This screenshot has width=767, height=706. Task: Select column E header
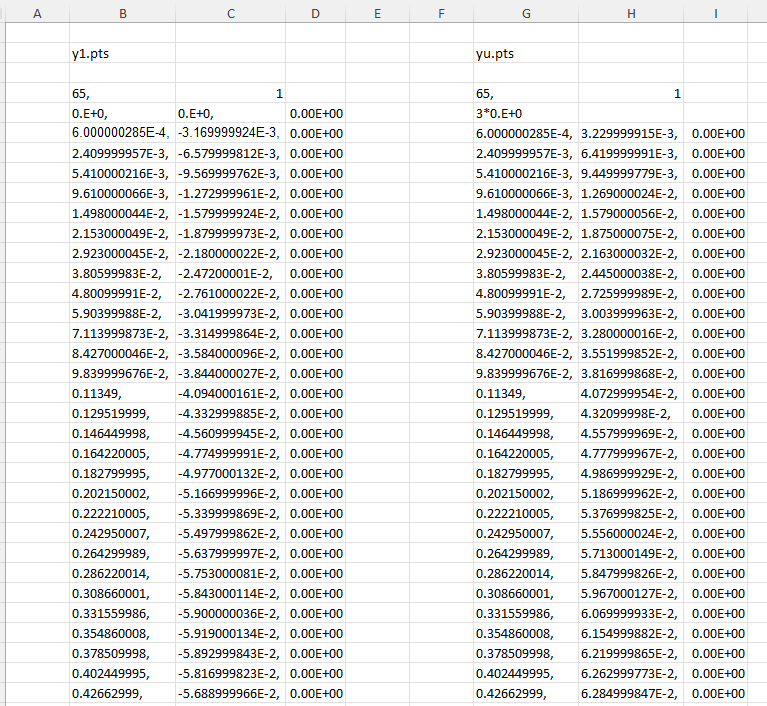point(378,14)
